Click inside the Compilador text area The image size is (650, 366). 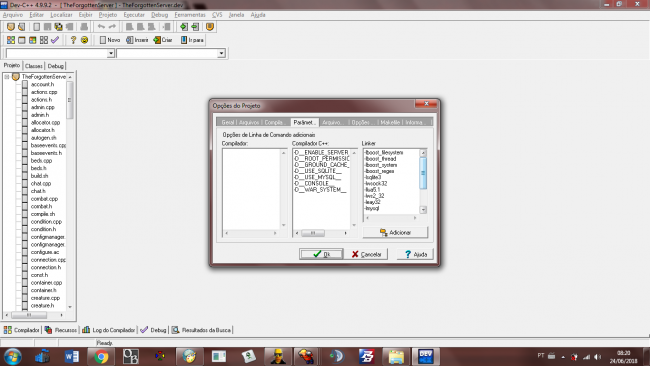(x=251, y=189)
